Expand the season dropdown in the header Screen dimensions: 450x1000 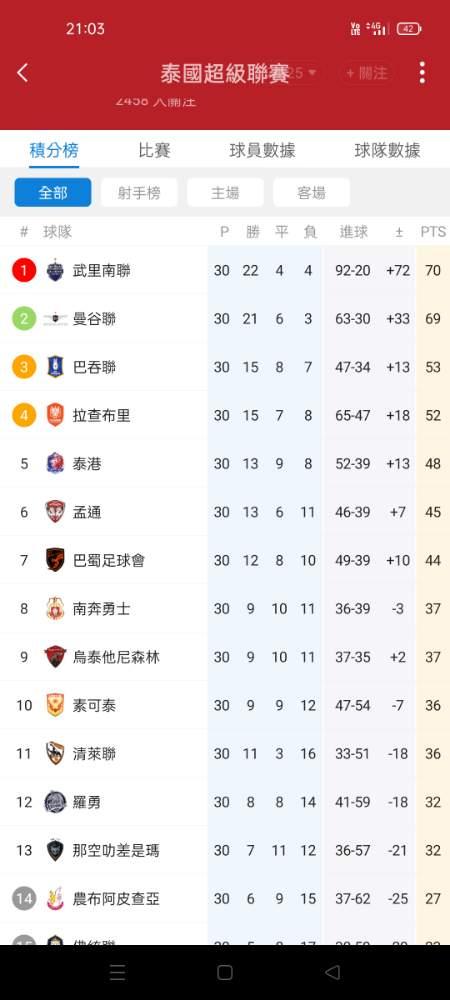click(305, 73)
